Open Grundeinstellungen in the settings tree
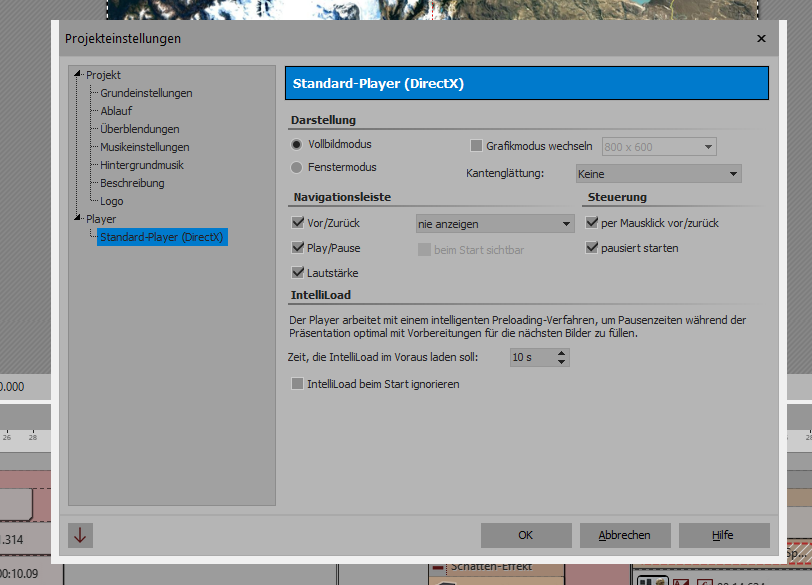The image size is (812, 585). 146,93
